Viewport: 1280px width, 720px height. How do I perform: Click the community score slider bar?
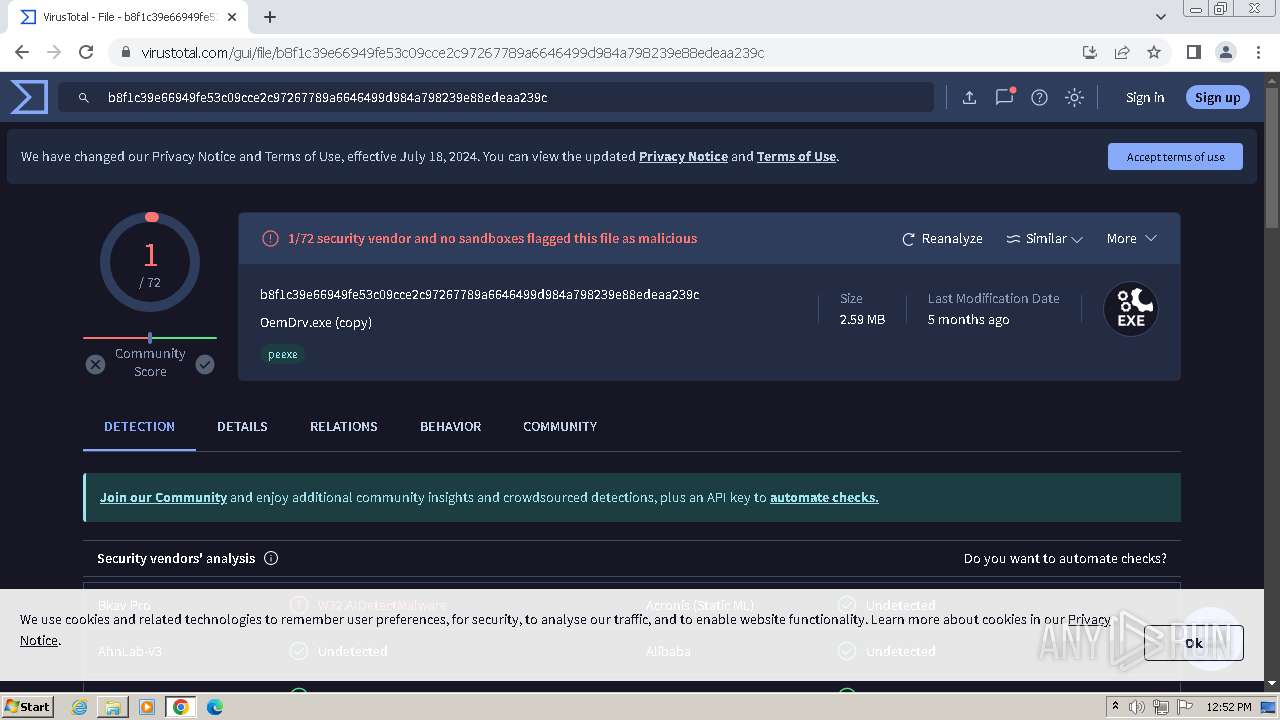[x=150, y=338]
